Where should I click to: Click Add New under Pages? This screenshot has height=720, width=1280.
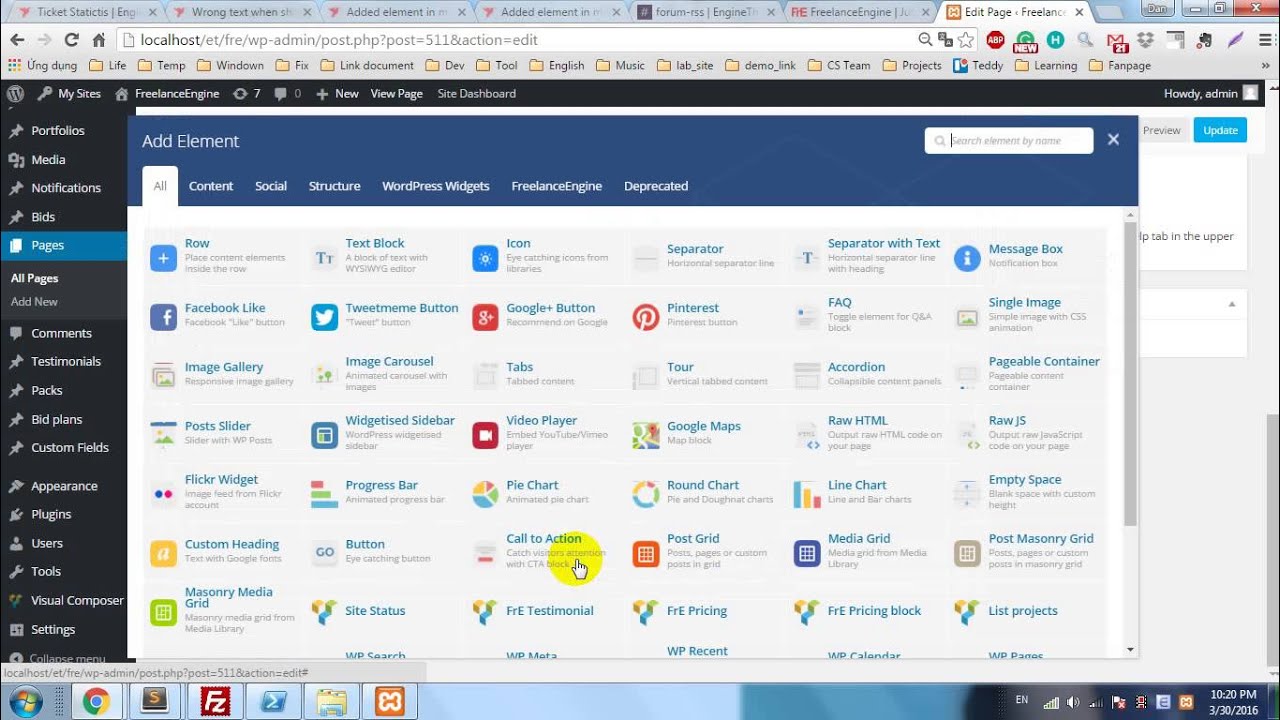click(34, 301)
